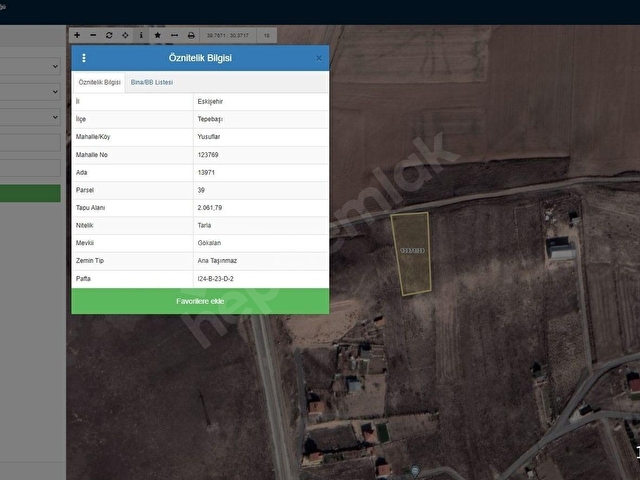Select the measure distance tool
This screenshot has width=640, height=480.
click(x=174, y=36)
